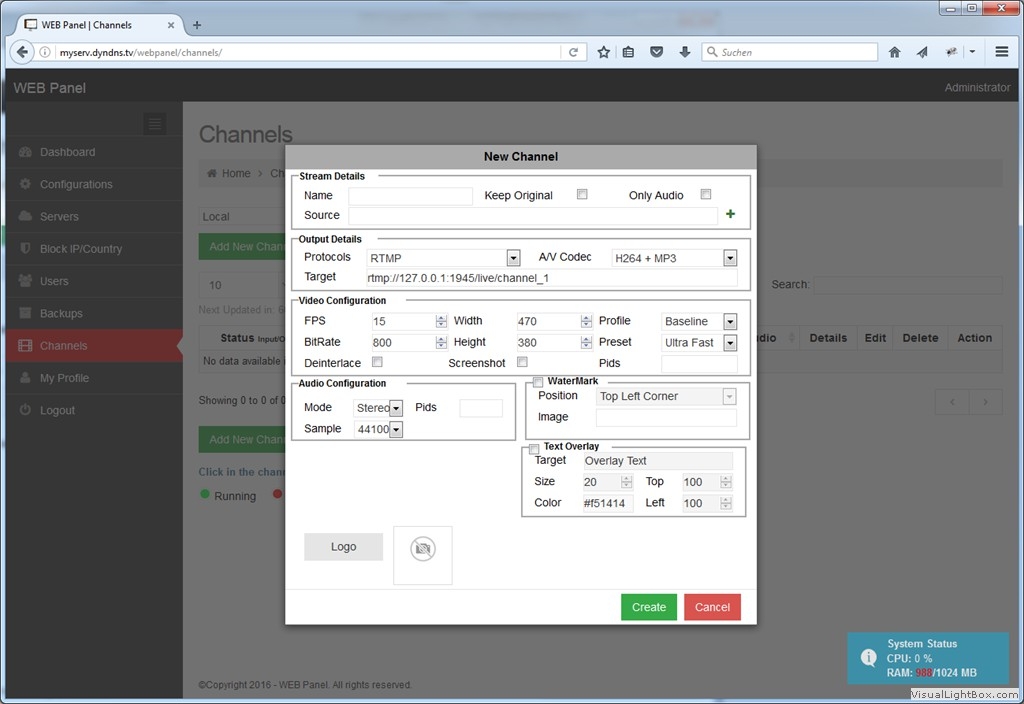Image resolution: width=1024 pixels, height=704 pixels.
Task: Click the Pocket icon in toolbar
Action: [x=657, y=52]
